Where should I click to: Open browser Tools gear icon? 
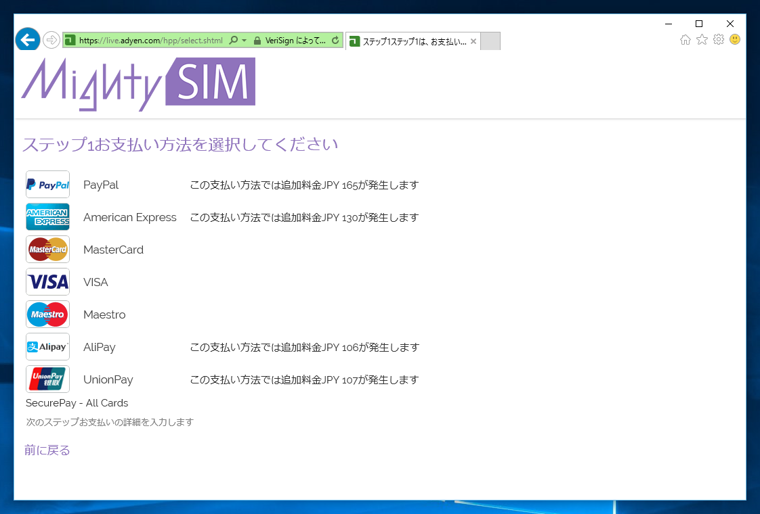pyautogui.click(x=718, y=39)
